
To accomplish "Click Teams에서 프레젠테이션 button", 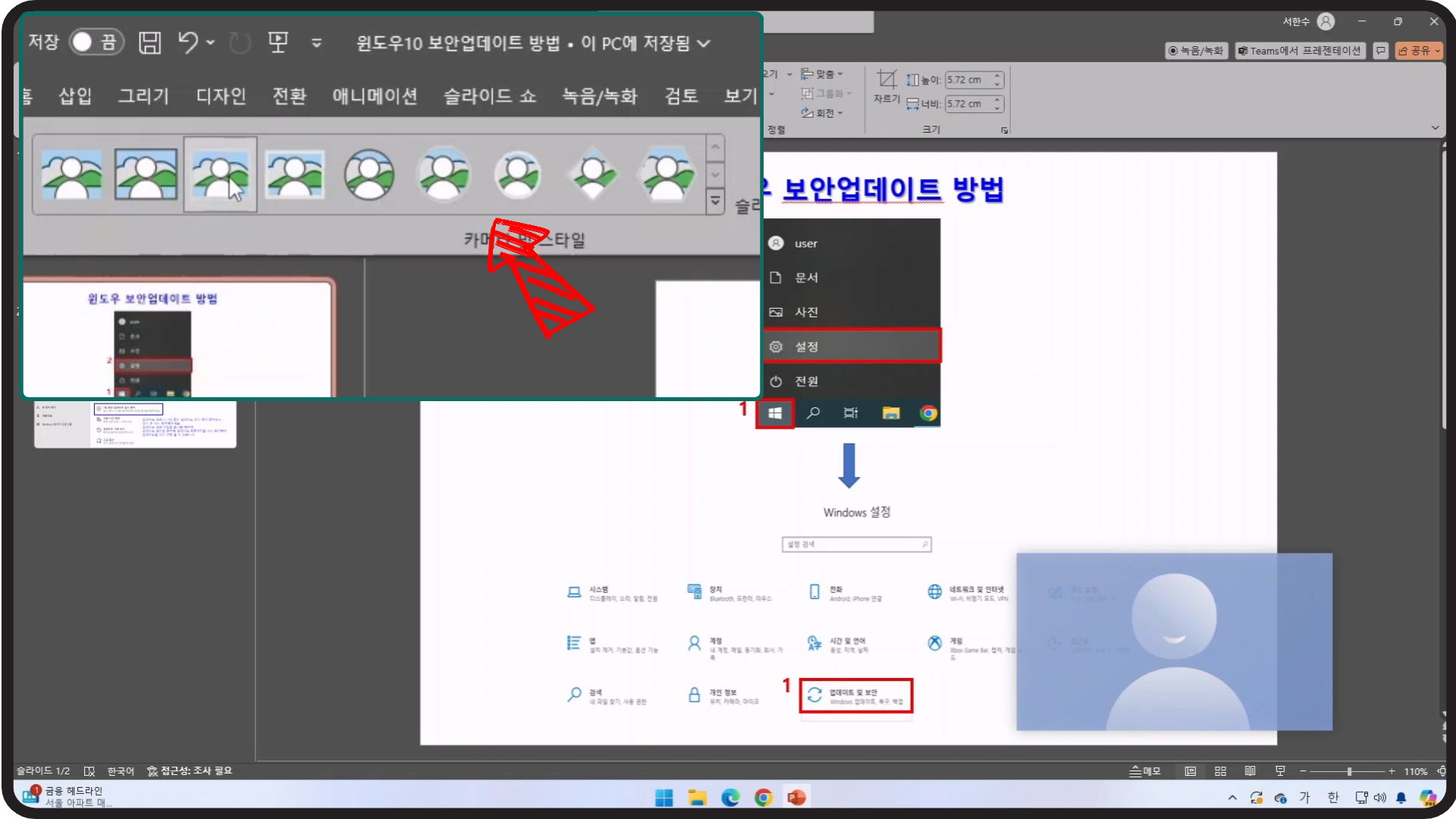I will coord(1300,51).
